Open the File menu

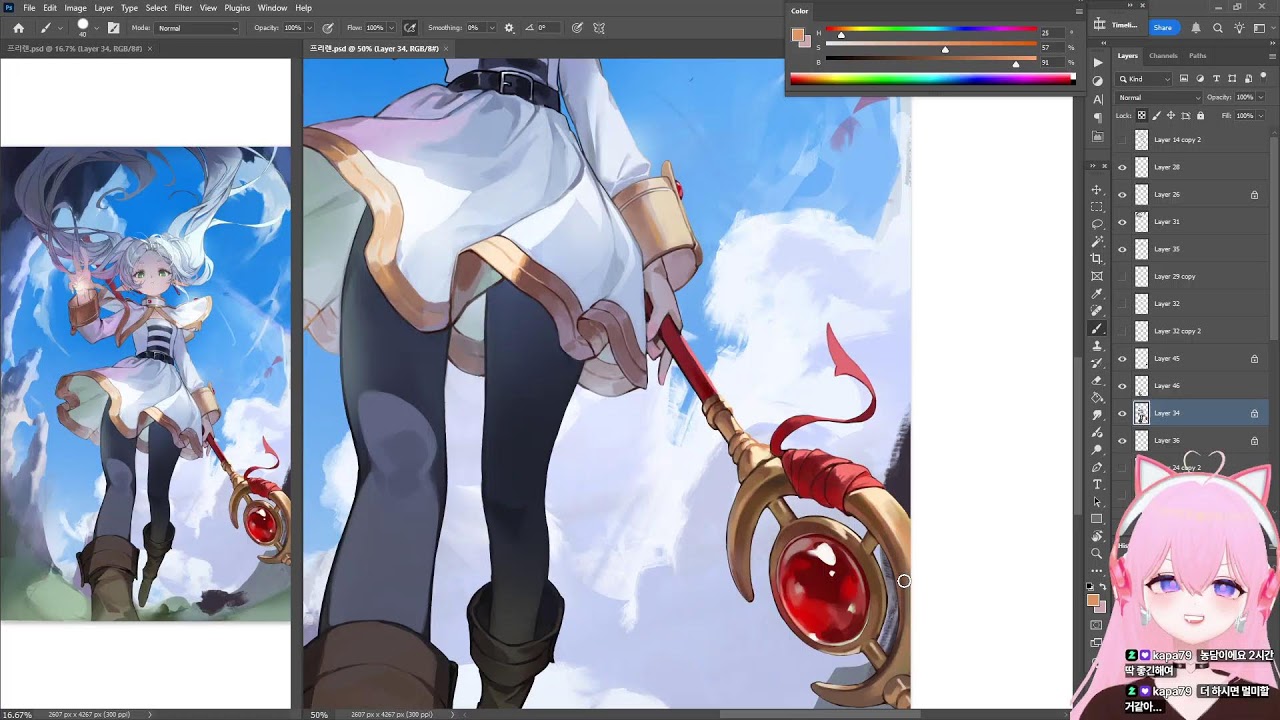pyautogui.click(x=29, y=8)
